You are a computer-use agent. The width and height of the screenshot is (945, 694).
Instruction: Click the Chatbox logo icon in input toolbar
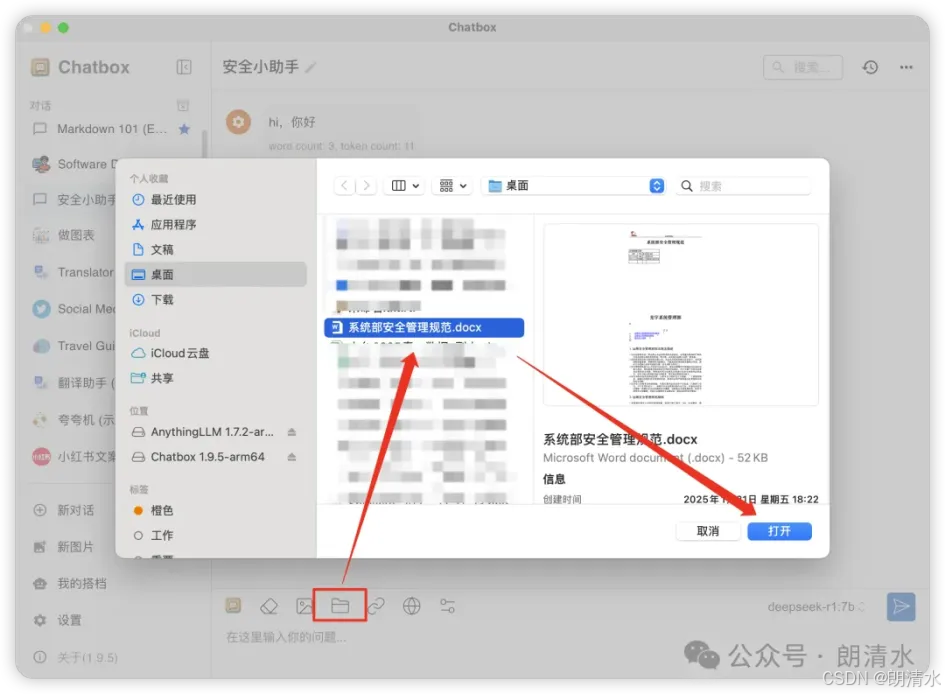pyautogui.click(x=233, y=605)
